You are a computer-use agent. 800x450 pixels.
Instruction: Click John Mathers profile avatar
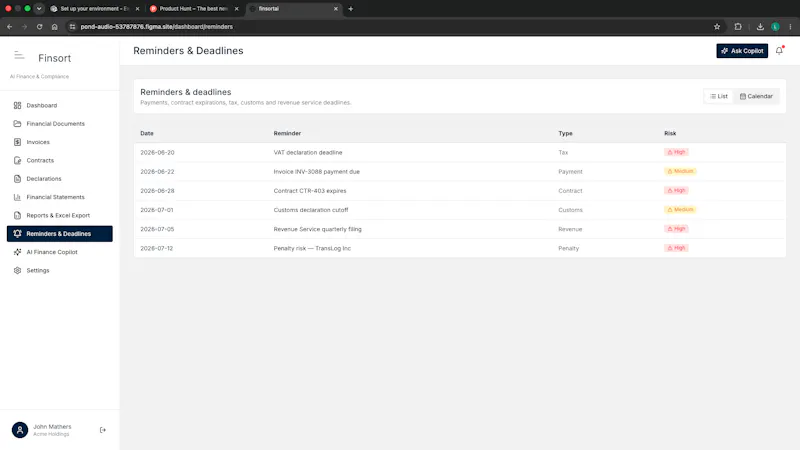20,430
